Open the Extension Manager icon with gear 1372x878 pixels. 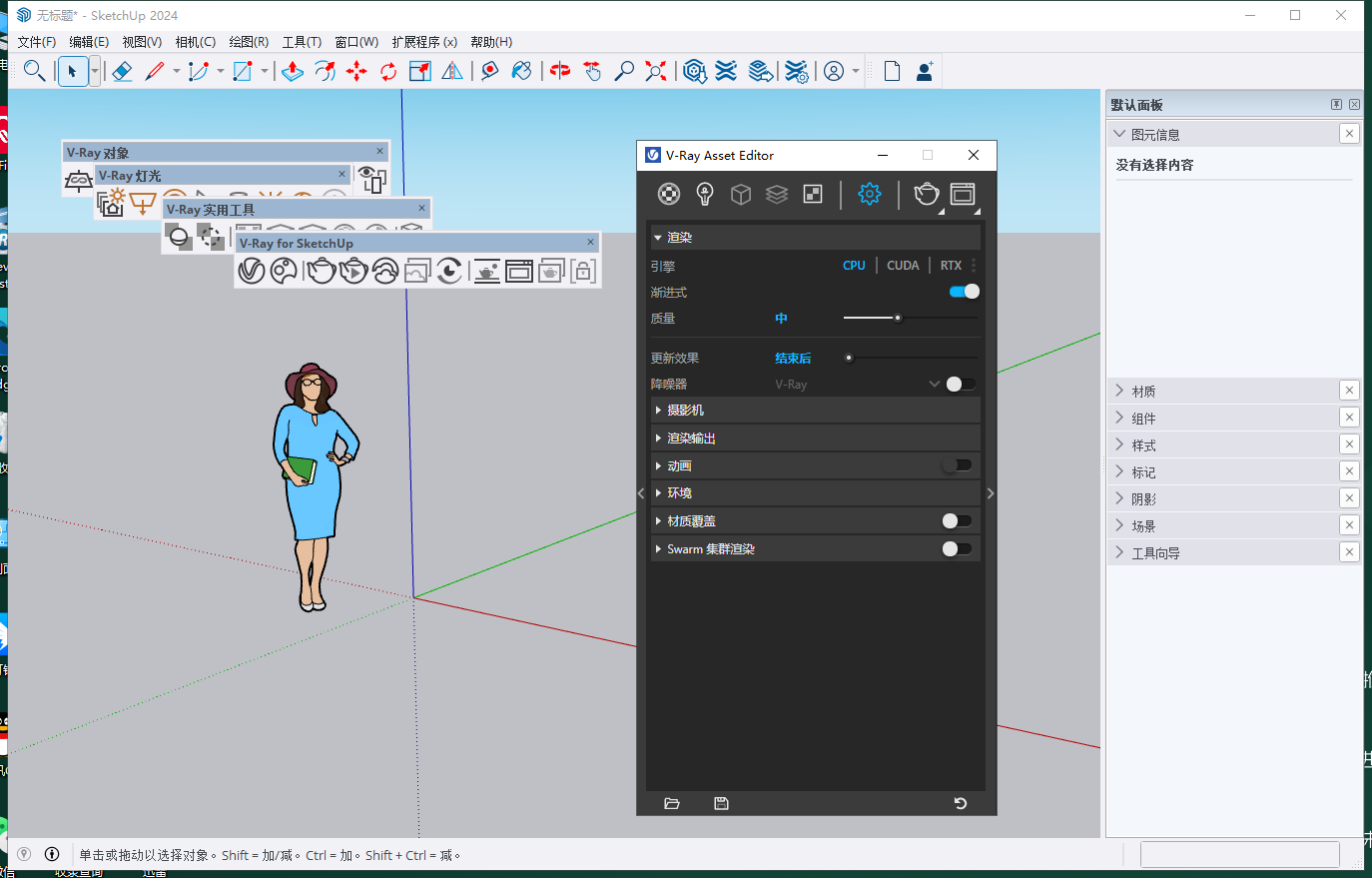(796, 71)
